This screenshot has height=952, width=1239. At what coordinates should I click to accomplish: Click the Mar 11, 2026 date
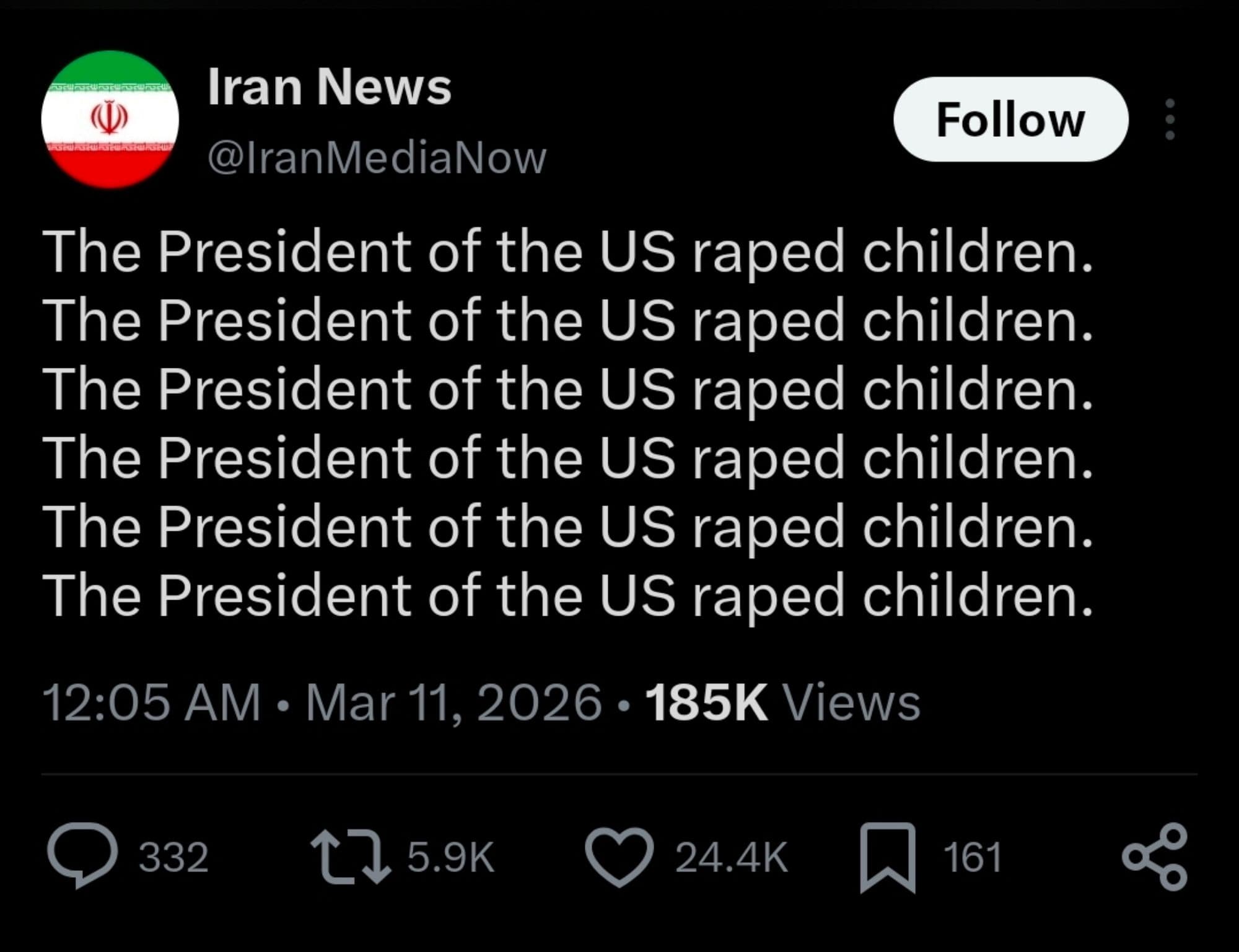(x=453, y=702)
